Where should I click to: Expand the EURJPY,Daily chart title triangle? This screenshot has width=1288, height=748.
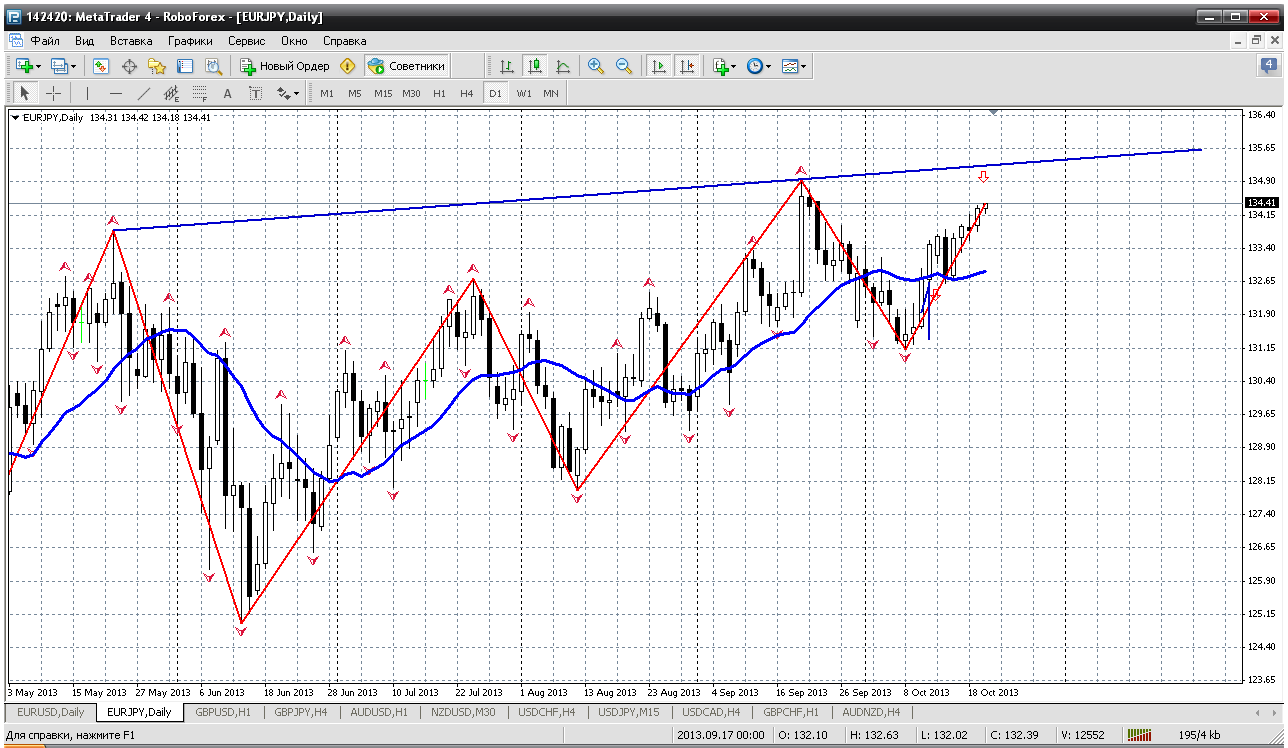15,117
